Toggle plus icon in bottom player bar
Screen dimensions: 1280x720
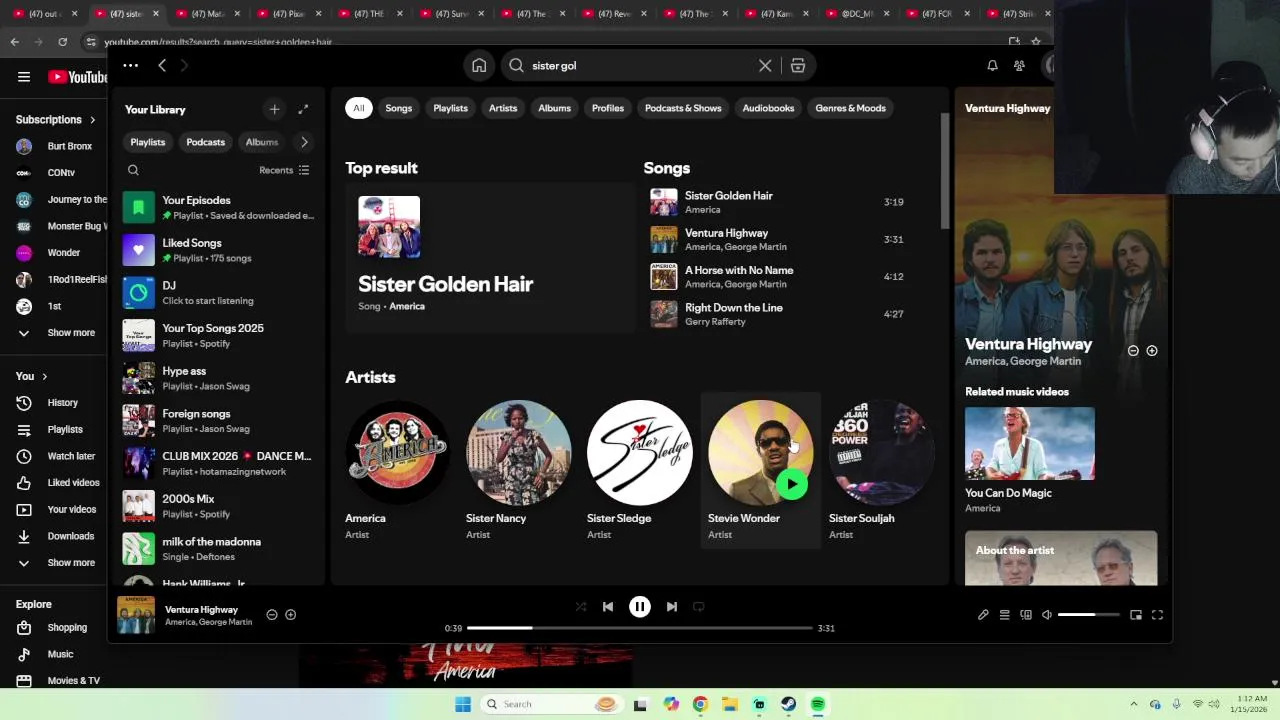pos(290,615)
